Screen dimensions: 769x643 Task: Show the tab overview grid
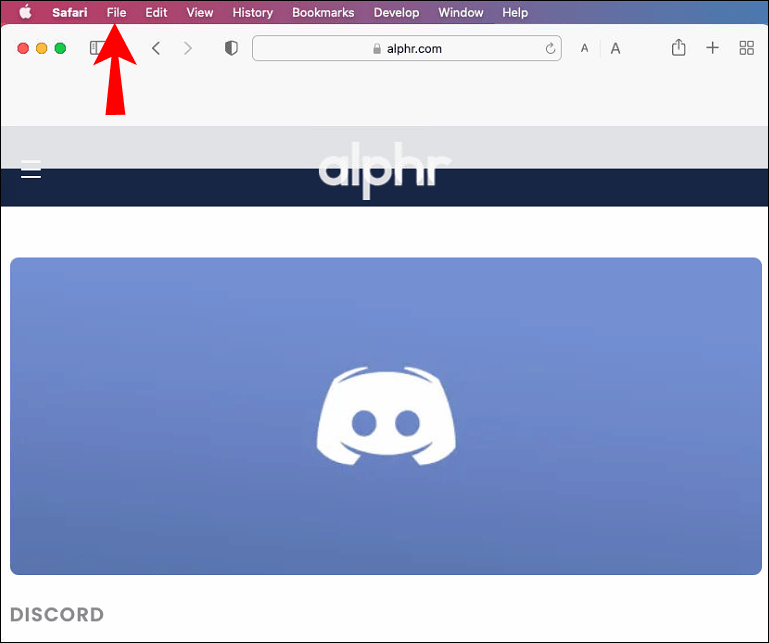coord(746,48)
